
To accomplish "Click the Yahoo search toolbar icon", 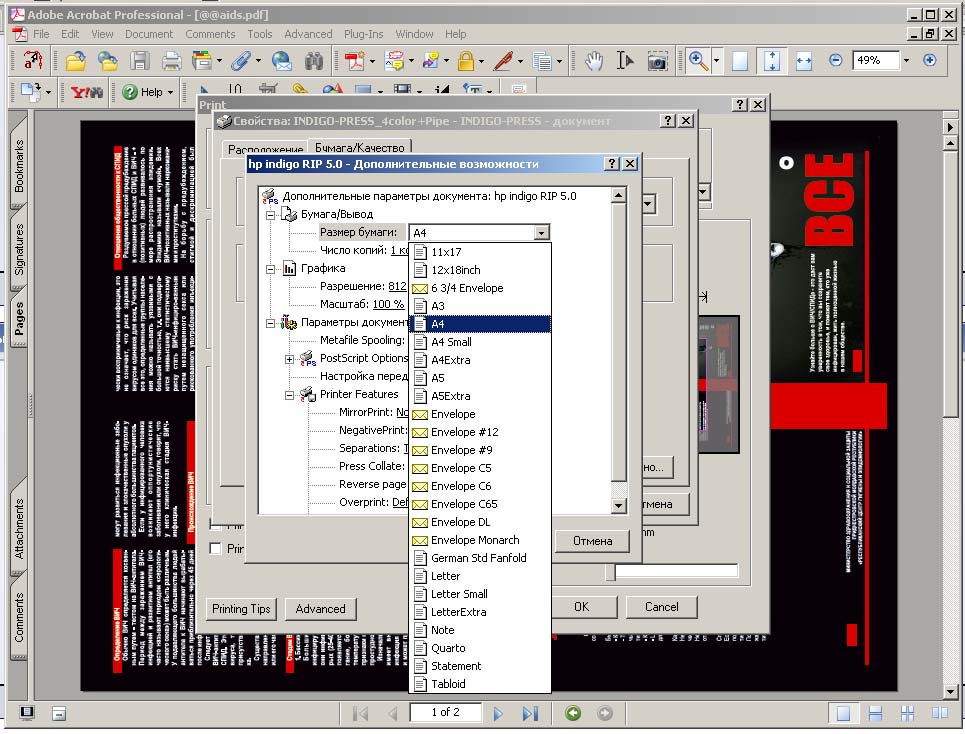I will 87,92.
